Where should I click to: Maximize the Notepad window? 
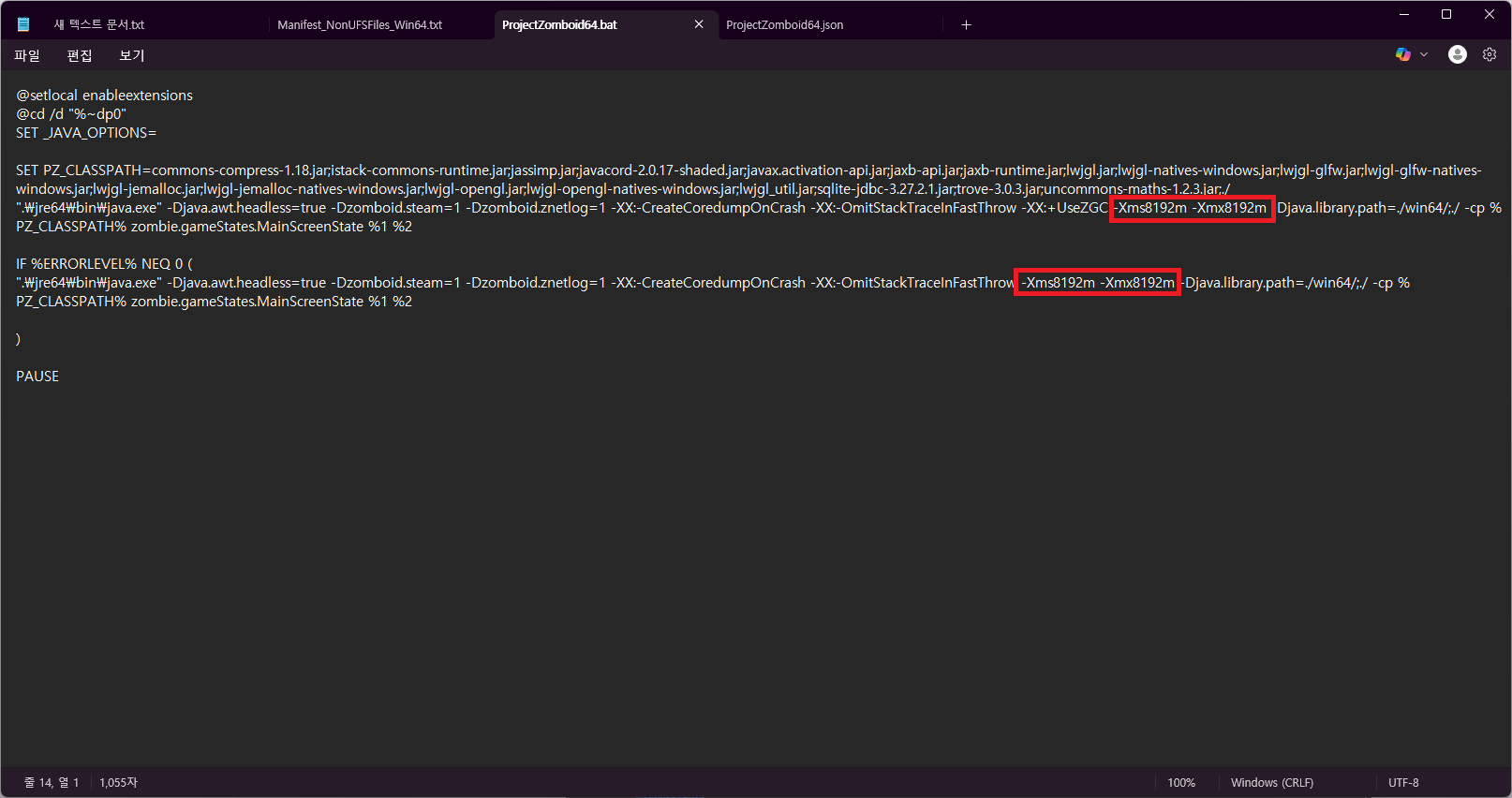(x=1446, y=14)
